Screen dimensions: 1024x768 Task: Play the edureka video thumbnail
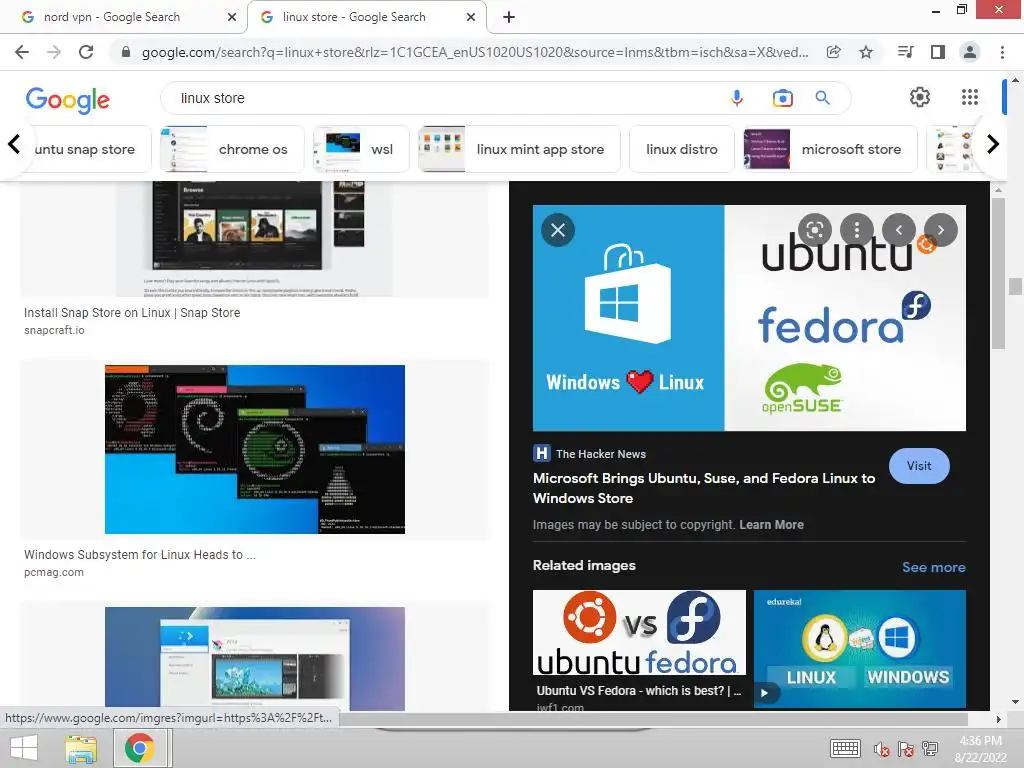click(764, 693)
